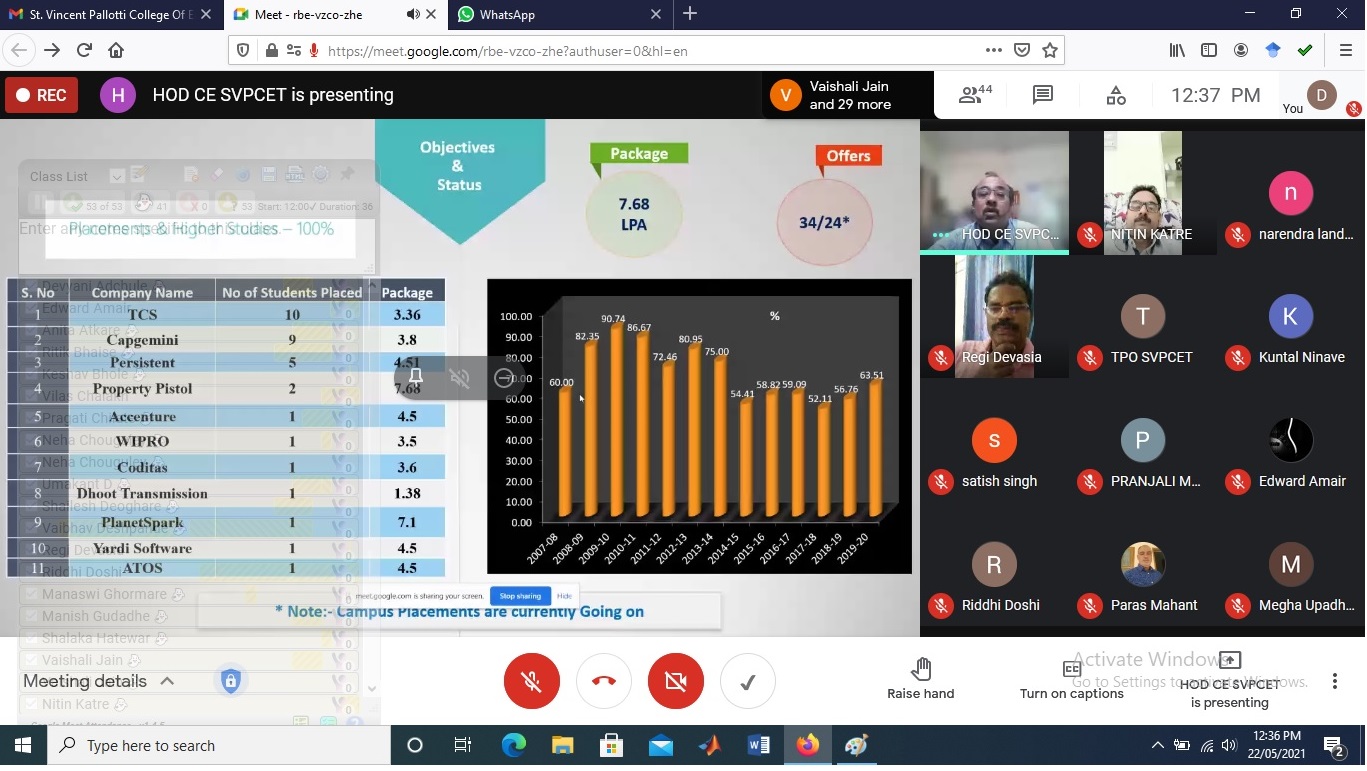Switch to the St. Vincent Pallotti Gmail tab

tap(110, 15)
